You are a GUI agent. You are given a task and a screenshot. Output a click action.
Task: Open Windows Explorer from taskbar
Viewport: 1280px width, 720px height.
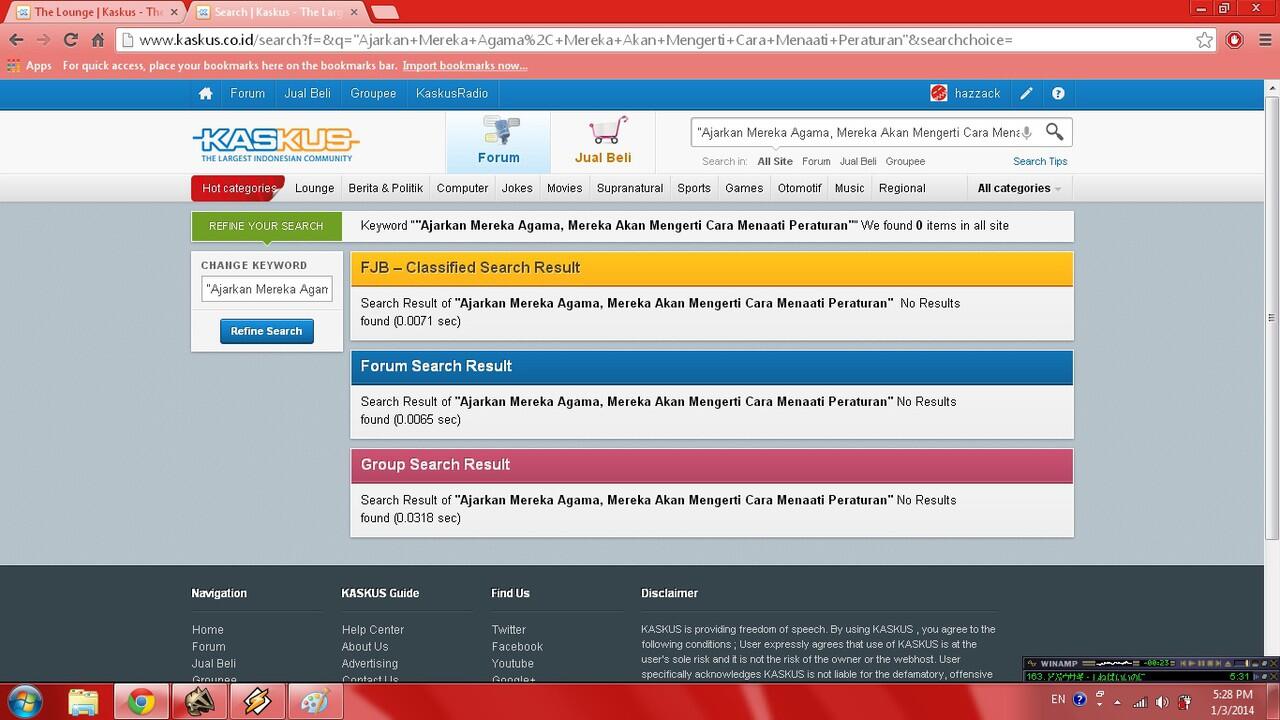[84, 701]
